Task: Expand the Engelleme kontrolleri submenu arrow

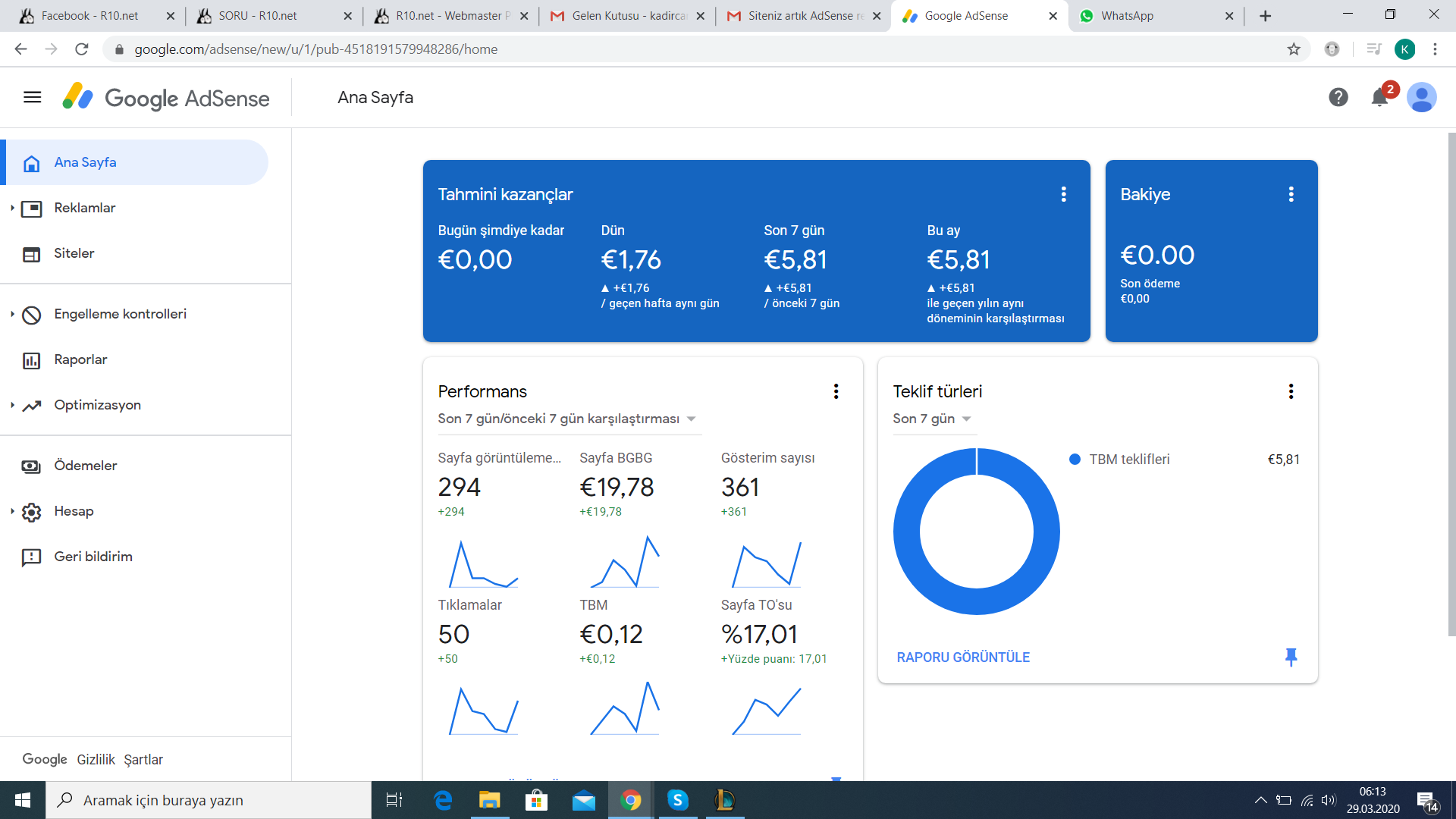Action: 12,314
